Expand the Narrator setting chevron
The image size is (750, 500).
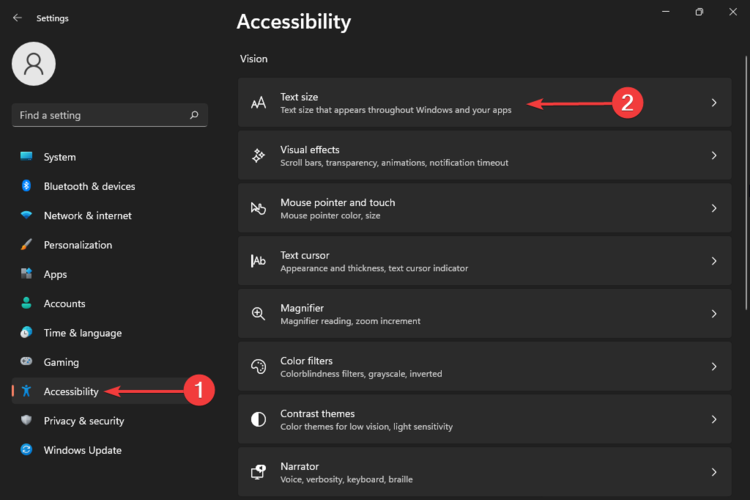coord(714,472)
